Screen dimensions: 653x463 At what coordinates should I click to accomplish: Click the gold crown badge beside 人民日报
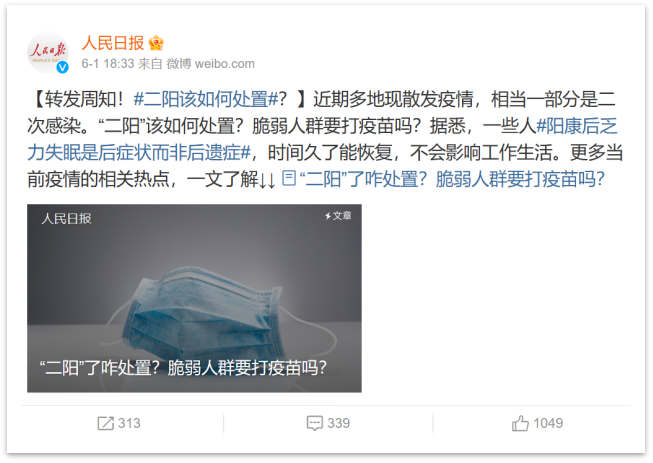point(156,43)
